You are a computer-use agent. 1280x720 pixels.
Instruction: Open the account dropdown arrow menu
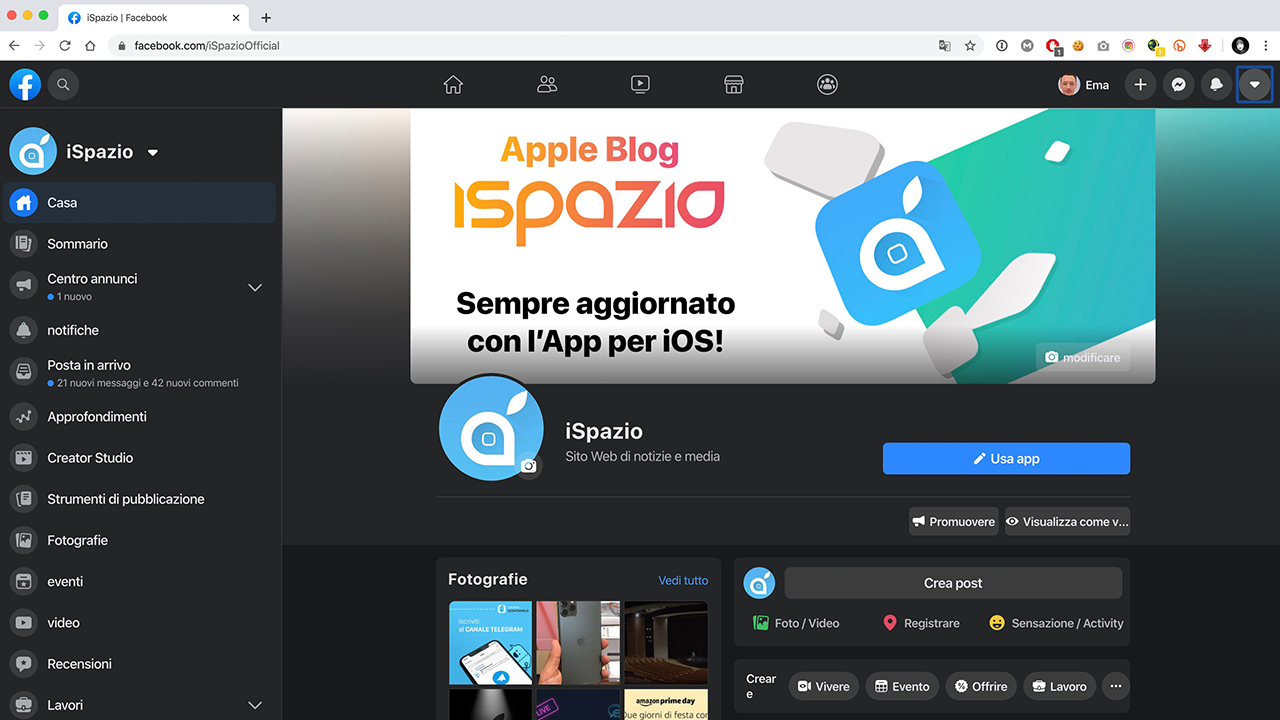pos(1254,85)
